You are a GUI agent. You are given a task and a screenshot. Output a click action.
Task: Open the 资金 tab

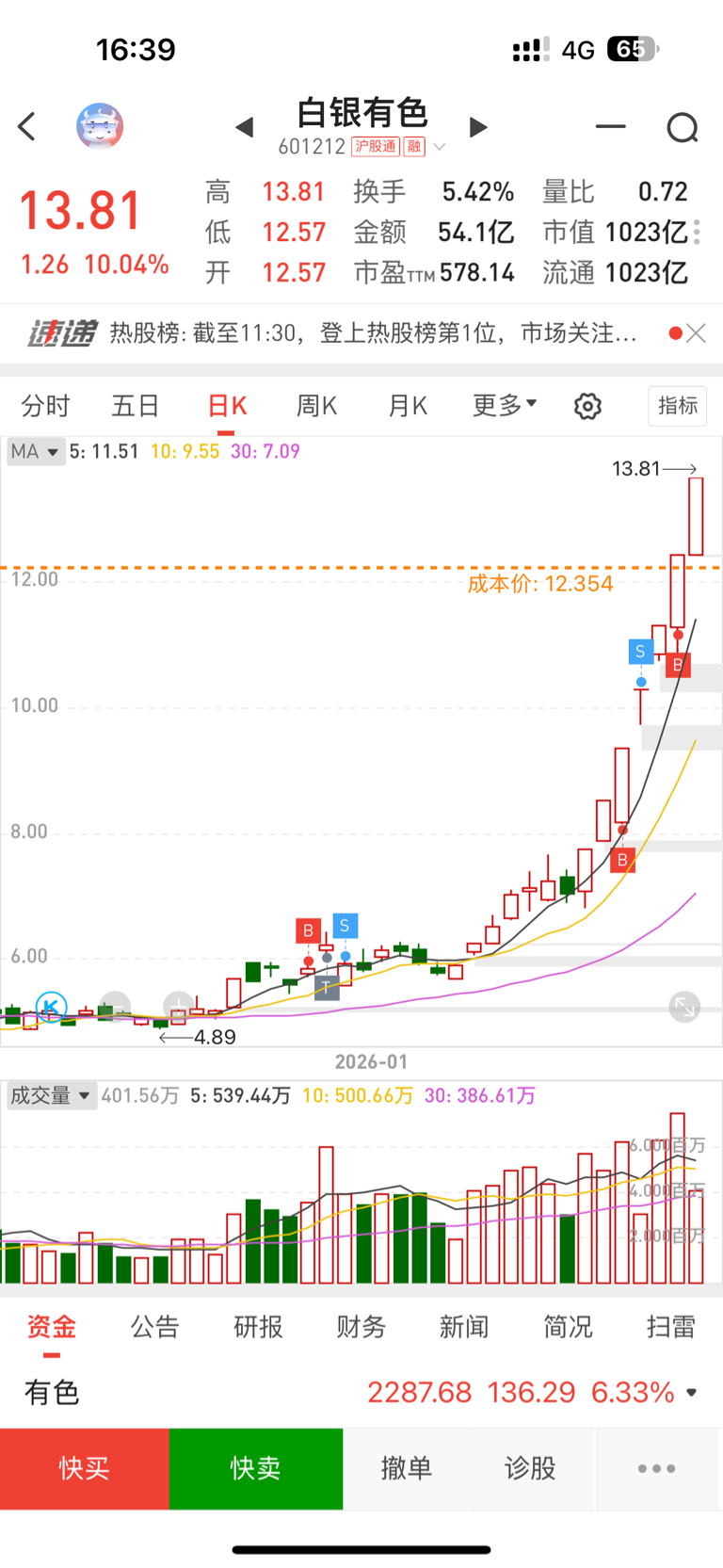[51, 1327]
